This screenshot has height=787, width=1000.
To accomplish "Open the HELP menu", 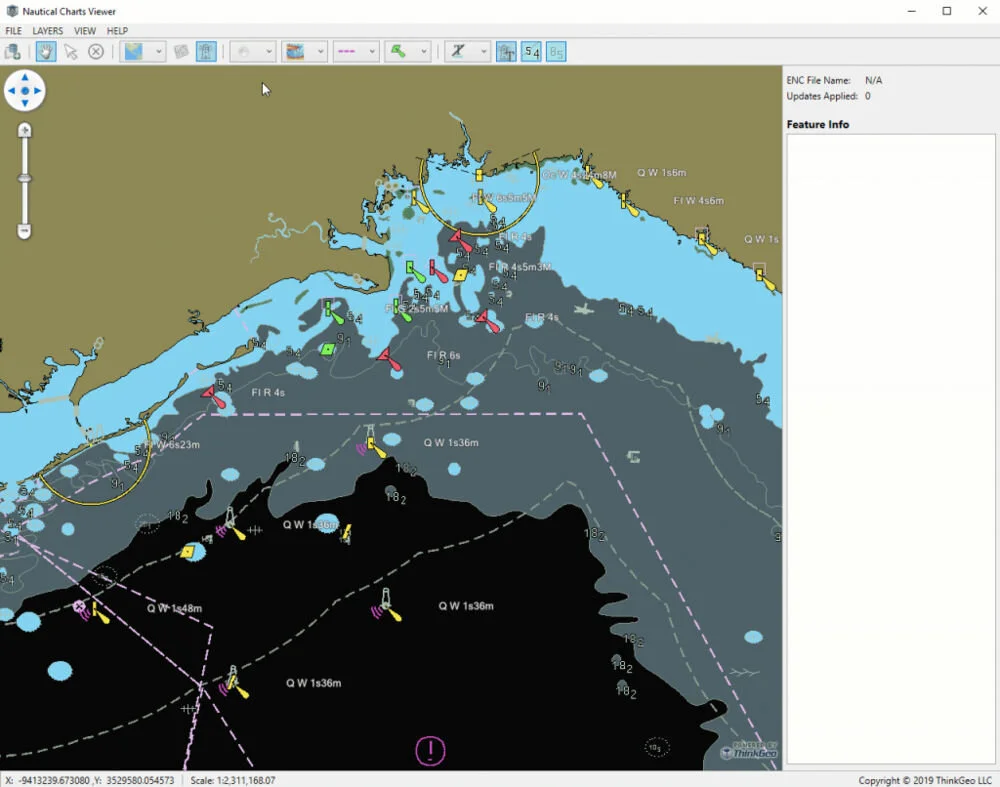I will [117, 31].
